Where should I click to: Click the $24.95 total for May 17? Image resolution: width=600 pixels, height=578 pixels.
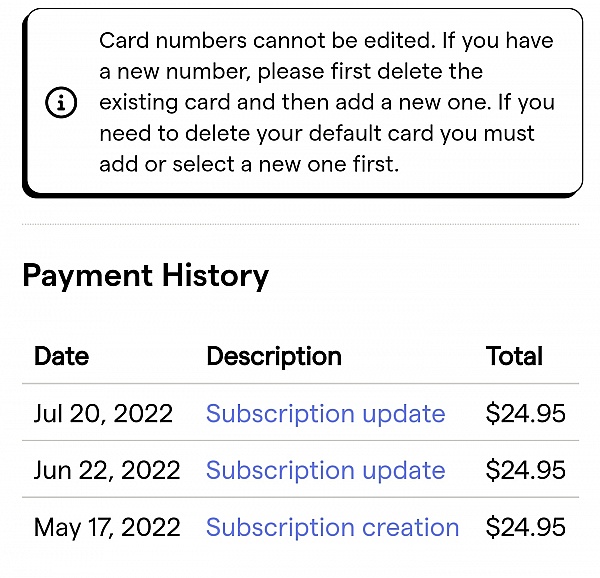(x=525, y=527)
